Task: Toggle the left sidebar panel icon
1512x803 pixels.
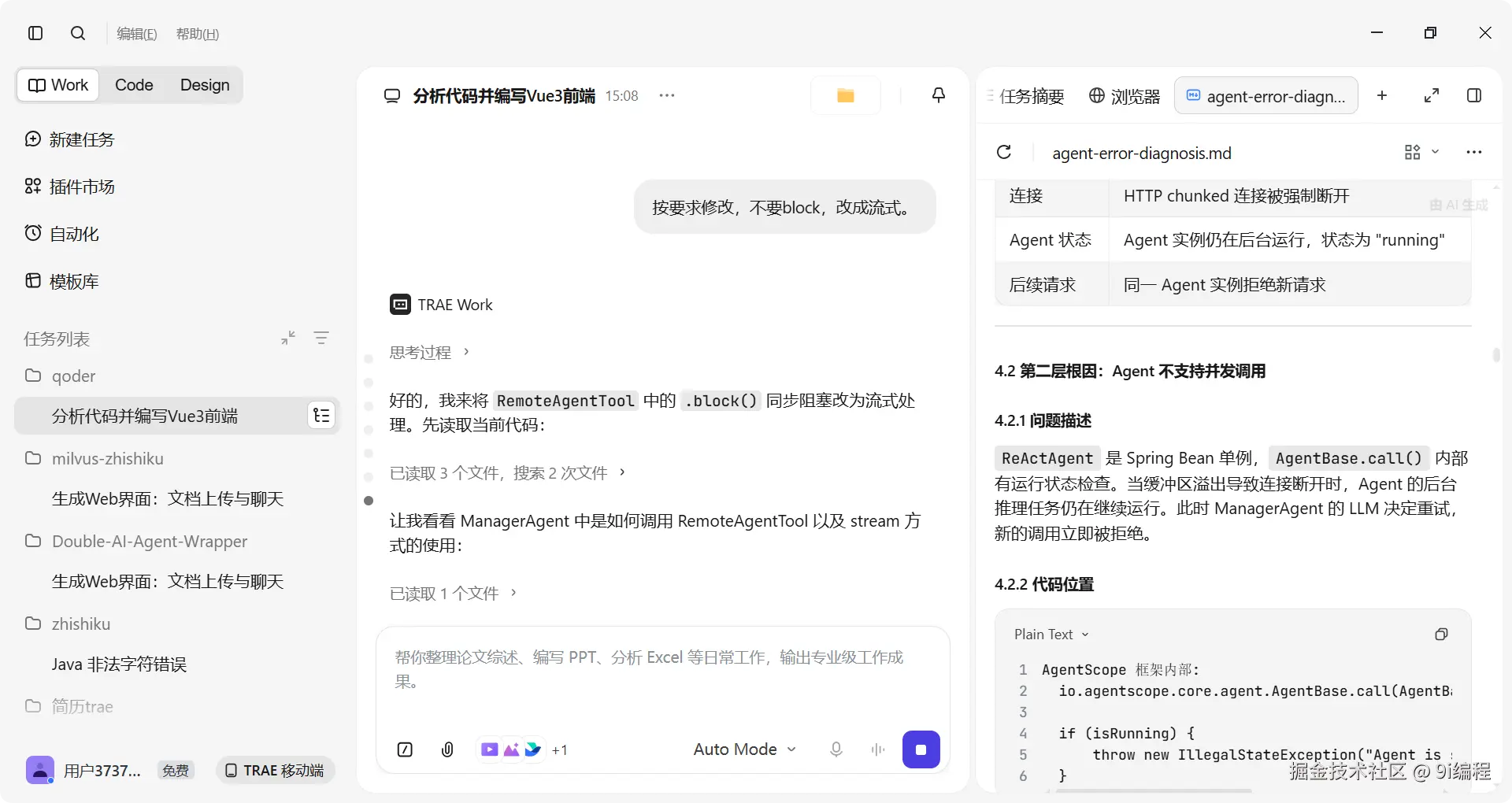Action: tap(35, 33)
